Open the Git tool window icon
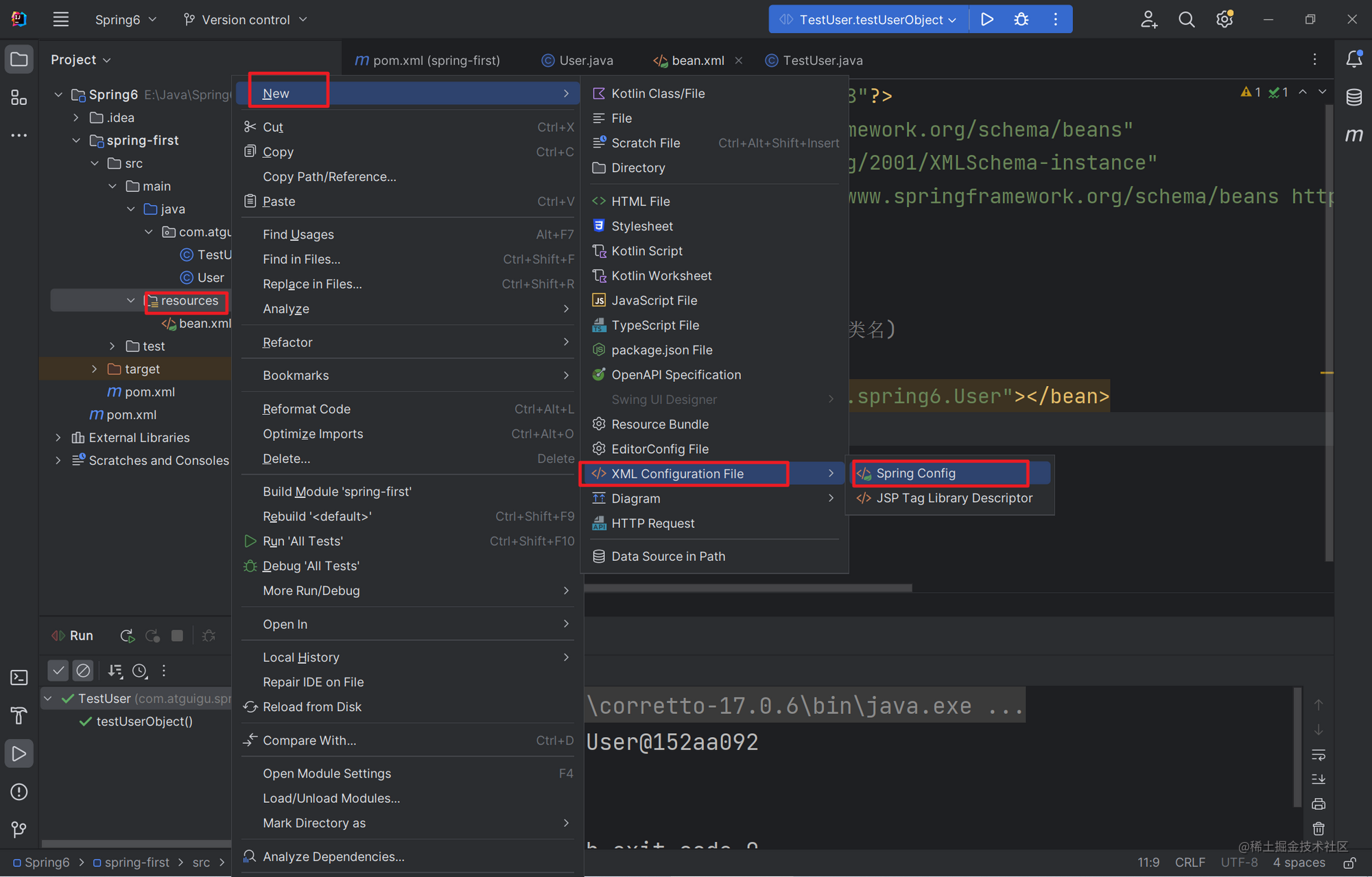 tap(19, 830)
